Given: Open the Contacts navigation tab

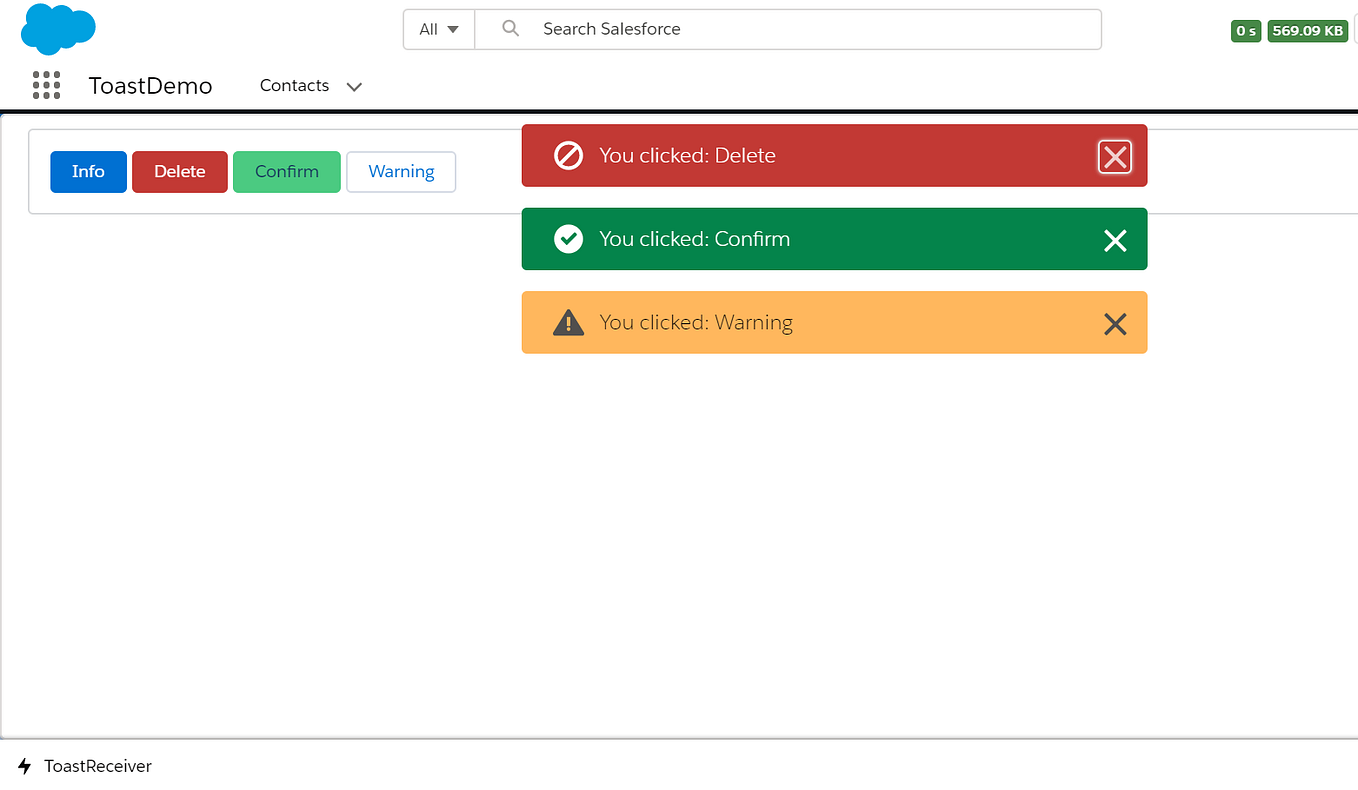Looking at the screenshot, I should coord(294,86).
